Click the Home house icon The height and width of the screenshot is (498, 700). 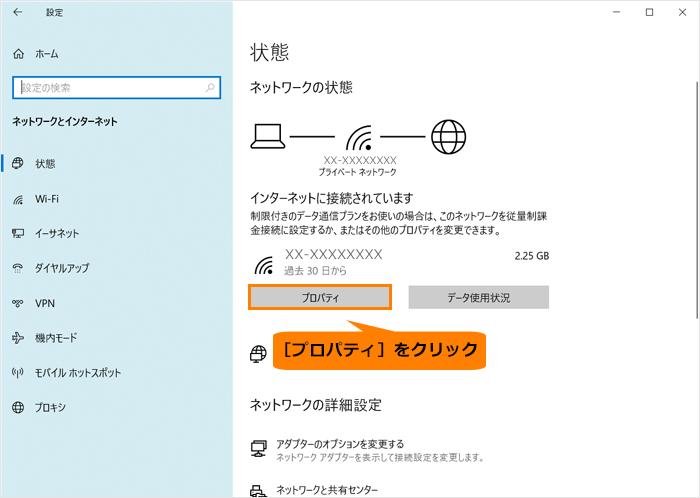(18, 54)
